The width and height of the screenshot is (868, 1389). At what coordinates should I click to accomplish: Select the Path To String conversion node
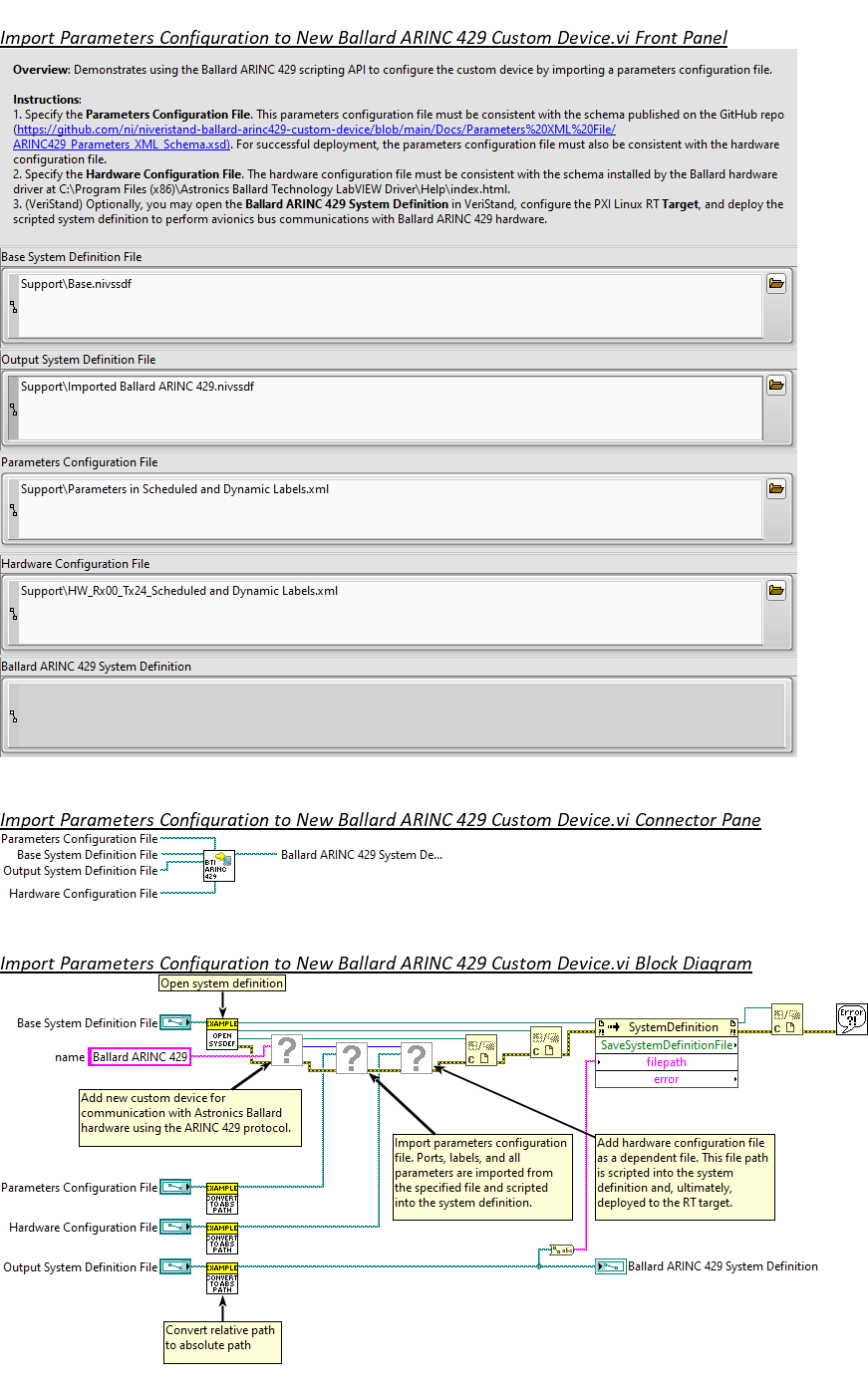click(x=562, y=1250)
